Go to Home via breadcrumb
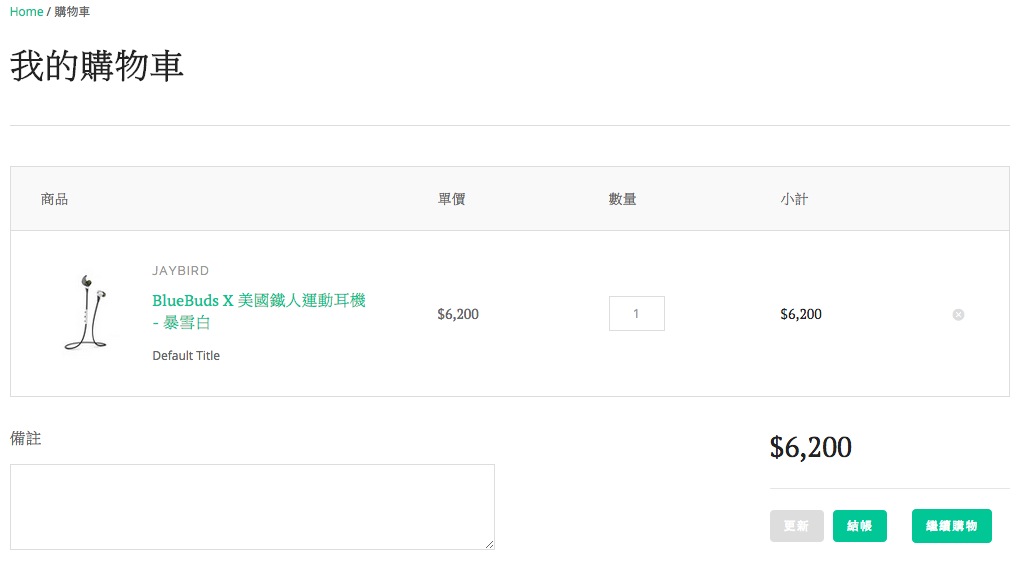This screenshot has height=564, width=1022. click(26, 12)
